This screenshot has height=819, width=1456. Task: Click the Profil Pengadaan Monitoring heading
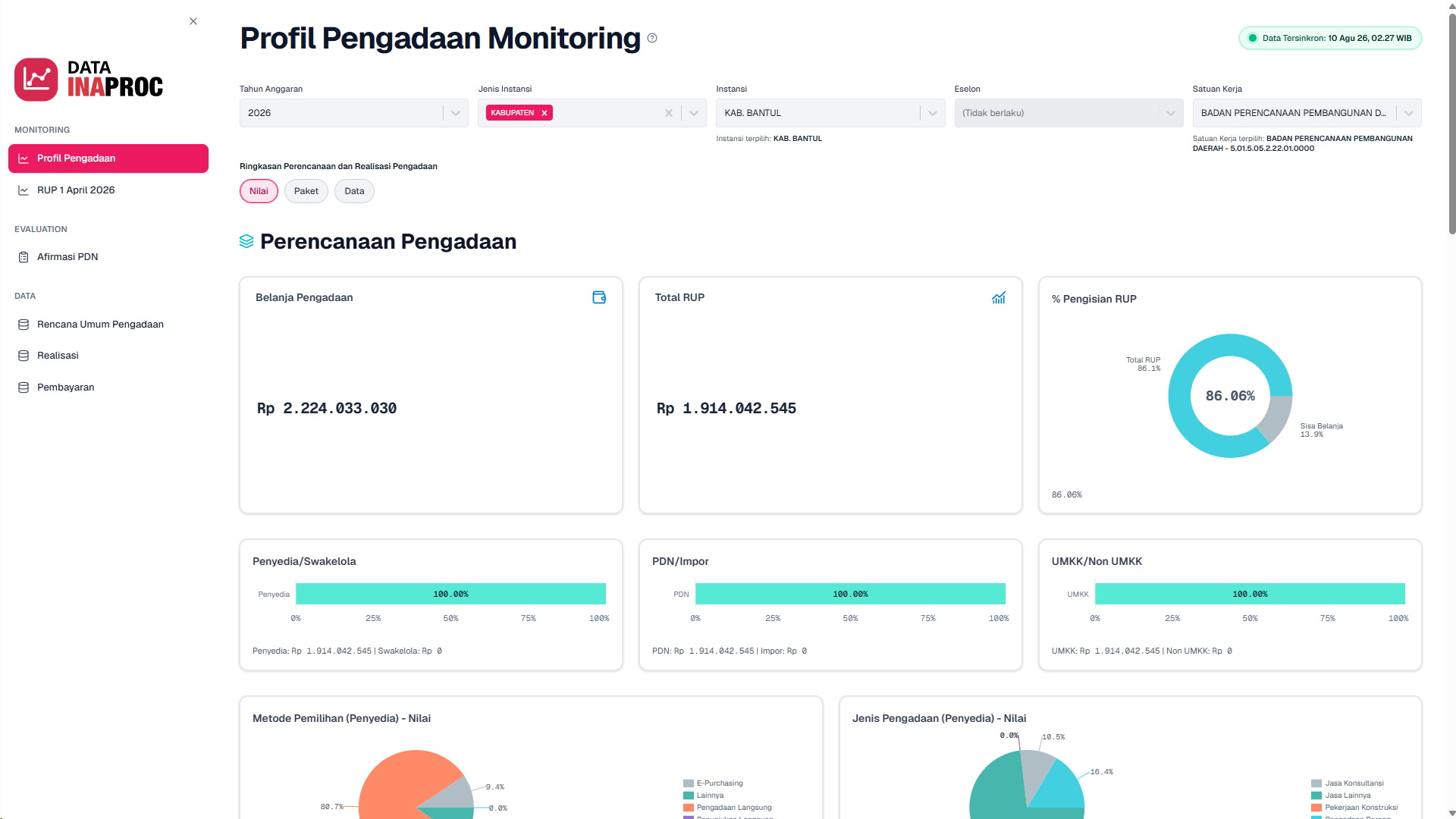tap(441, 38)
